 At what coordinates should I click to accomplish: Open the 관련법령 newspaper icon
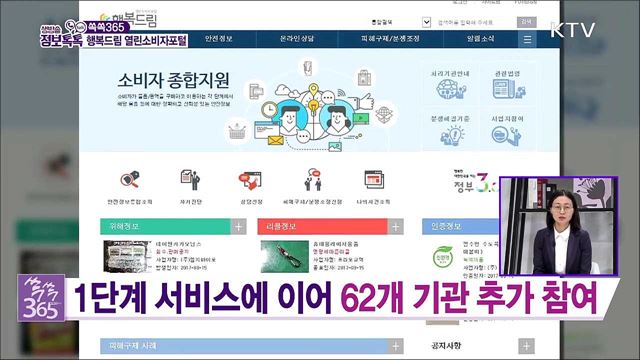click(509, 89)
